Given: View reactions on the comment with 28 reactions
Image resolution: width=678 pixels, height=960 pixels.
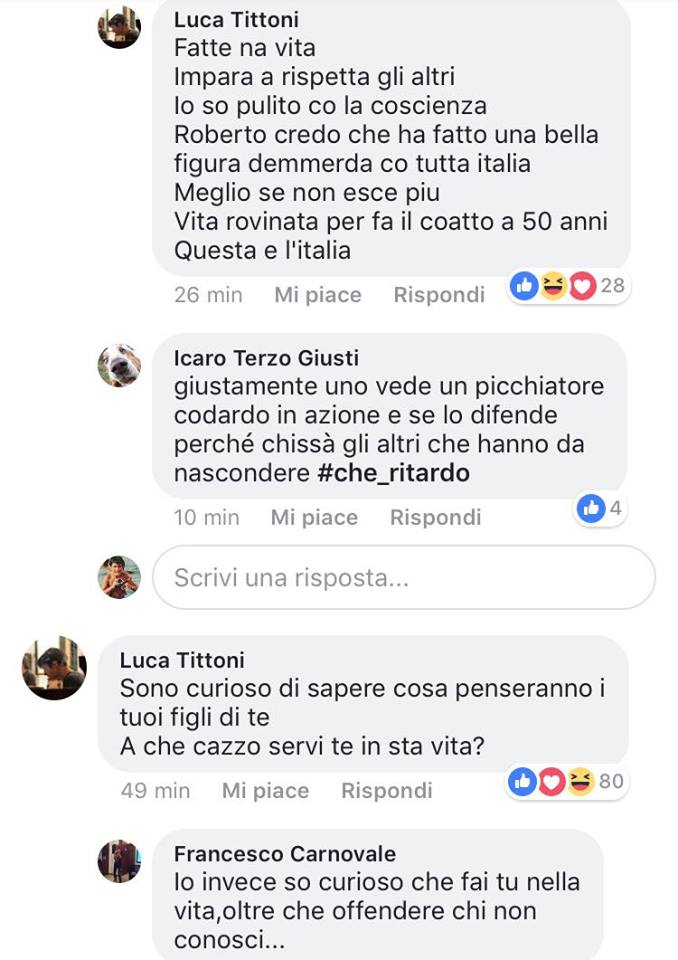Looking at the screenshot, I should [x=568, y=286].
